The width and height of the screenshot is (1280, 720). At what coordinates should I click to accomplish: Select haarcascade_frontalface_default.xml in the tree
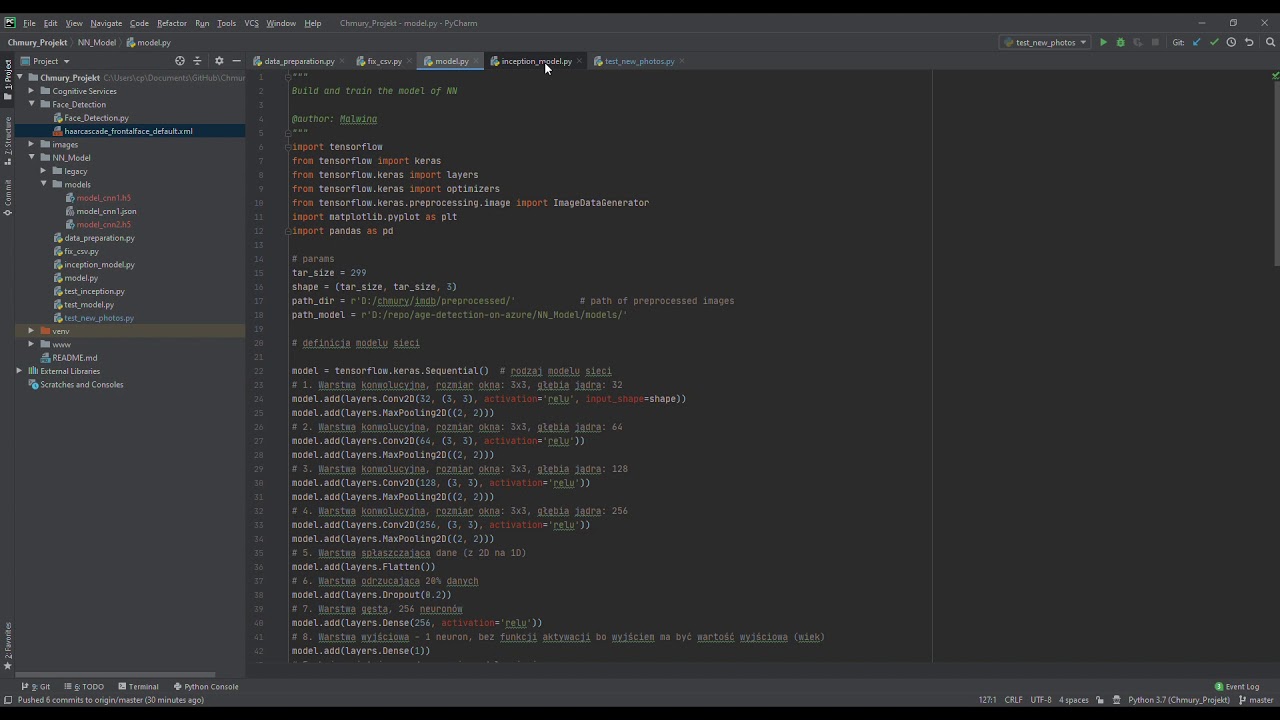130,131
